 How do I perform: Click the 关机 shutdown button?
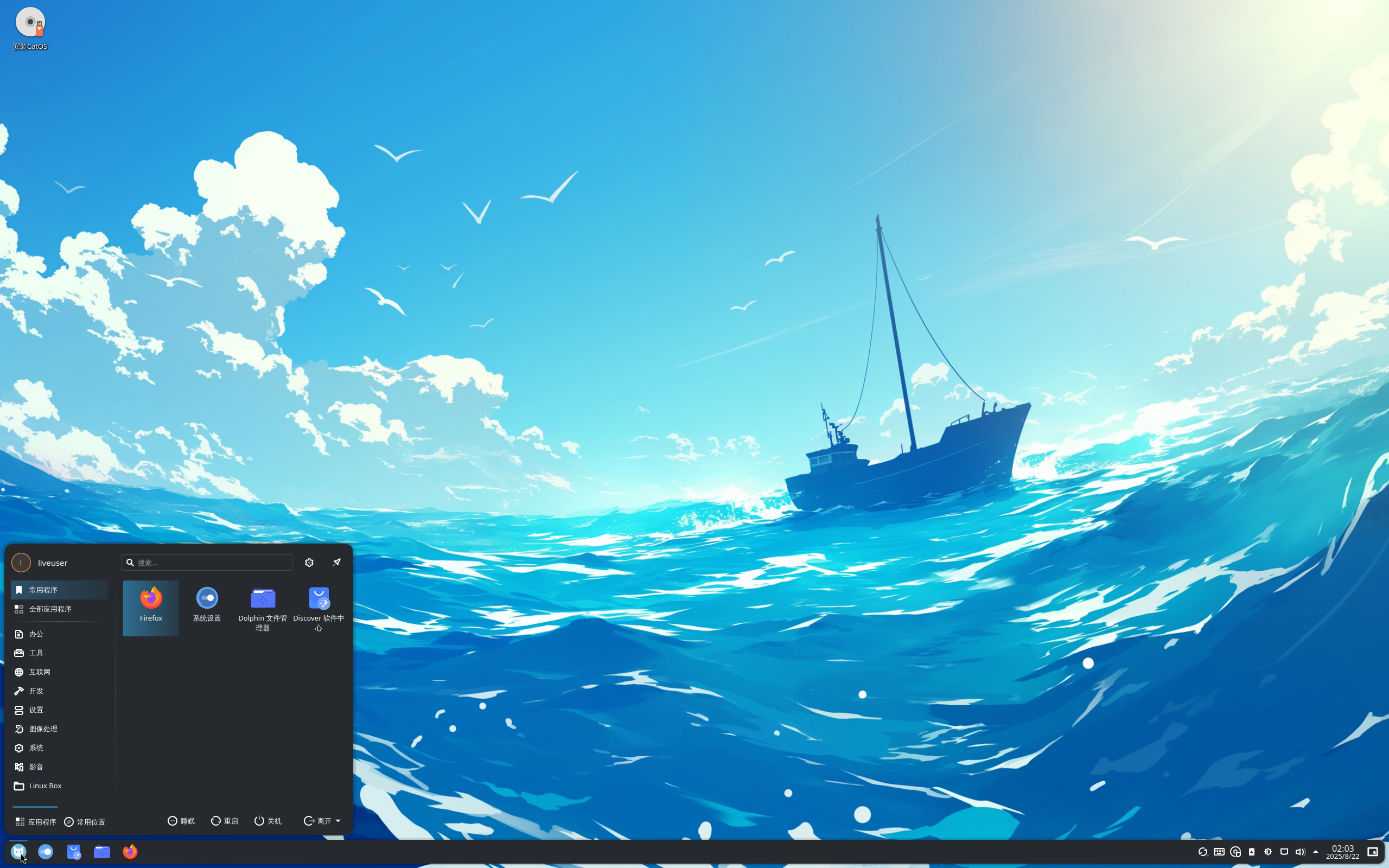(268, 821)
